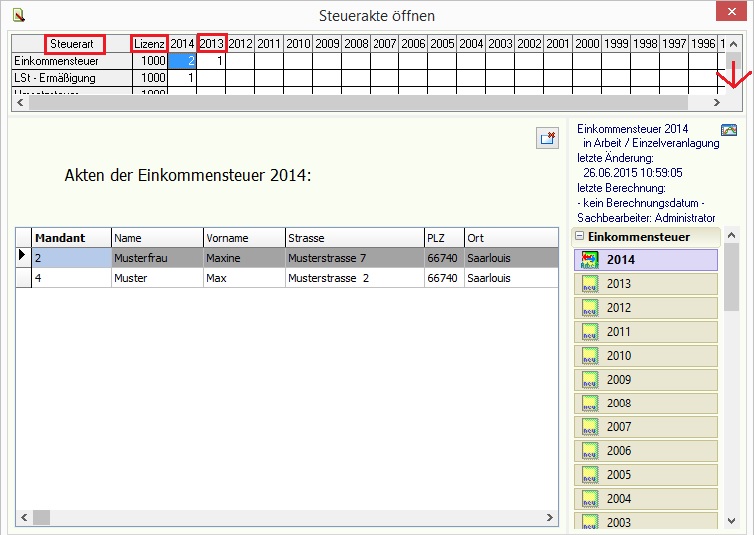Select the 2013 column header
754x535 pixels.
(211, 44)
